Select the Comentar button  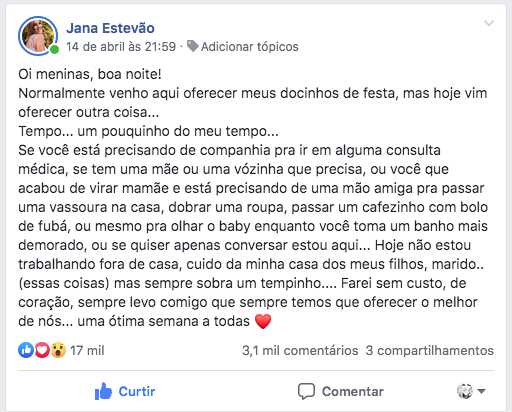click(x=341, y=391)
